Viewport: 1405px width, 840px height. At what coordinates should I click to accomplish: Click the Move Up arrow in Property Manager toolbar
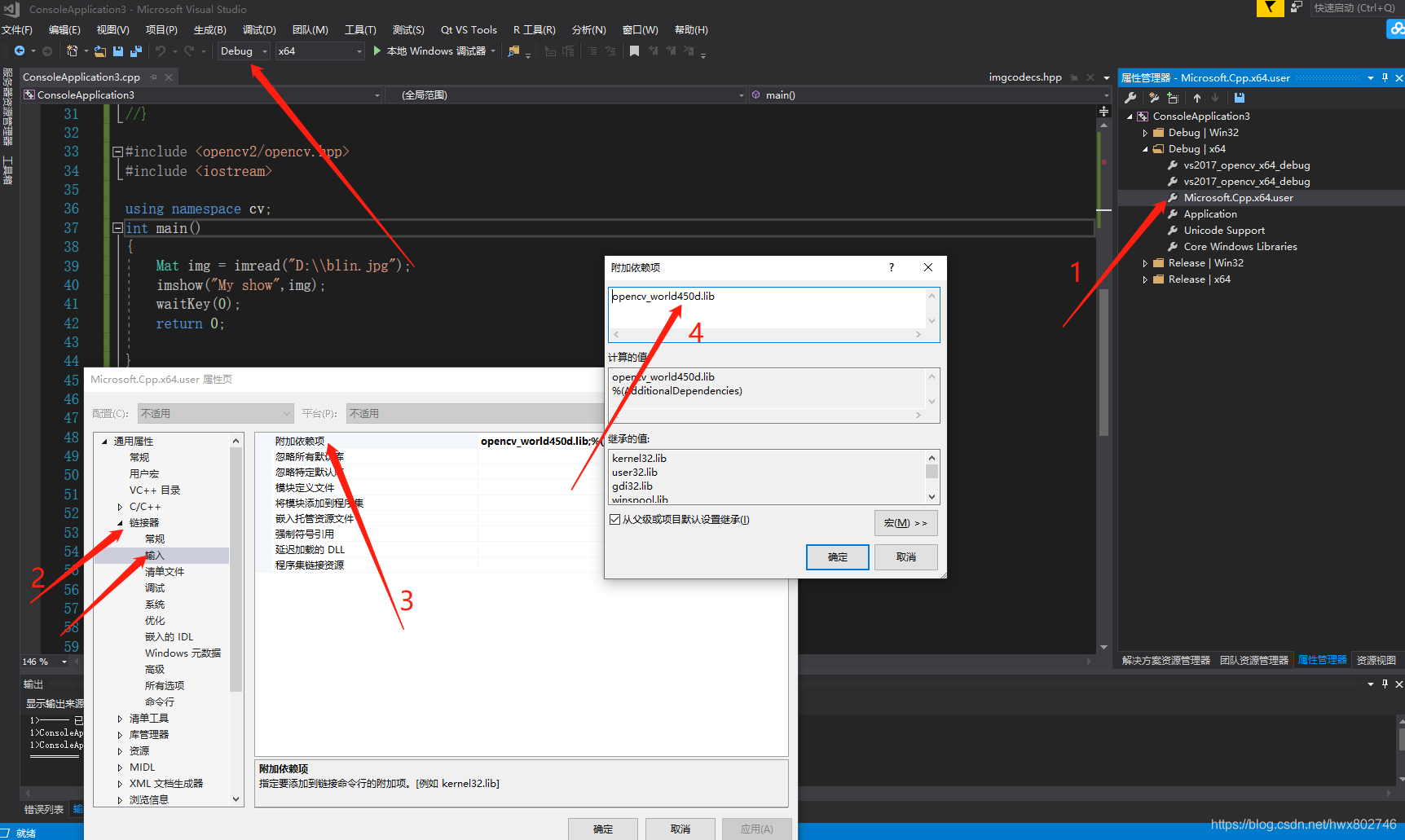click(1196, 98)
